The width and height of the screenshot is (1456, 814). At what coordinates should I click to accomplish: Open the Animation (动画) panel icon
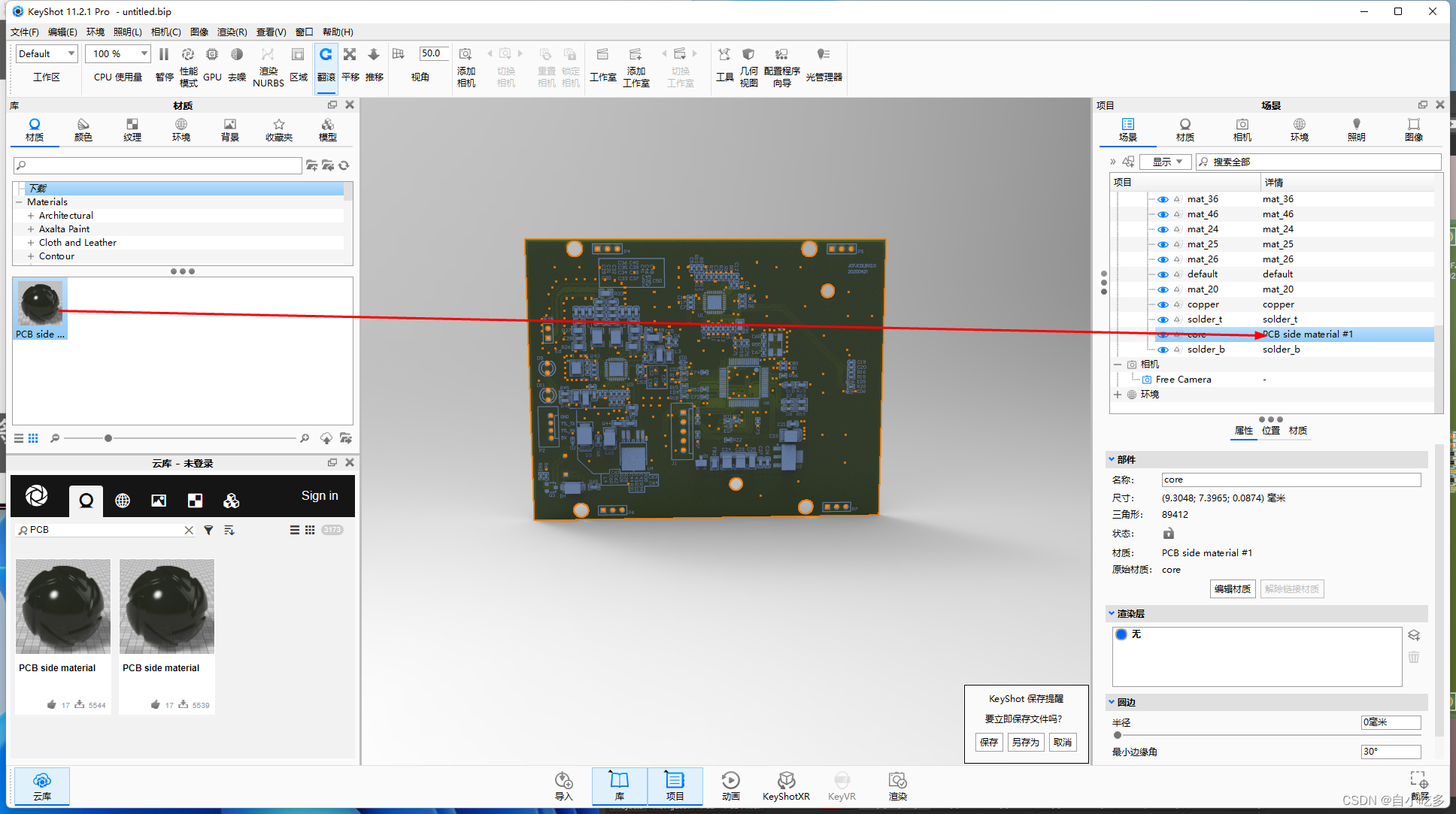coord(730,781)
